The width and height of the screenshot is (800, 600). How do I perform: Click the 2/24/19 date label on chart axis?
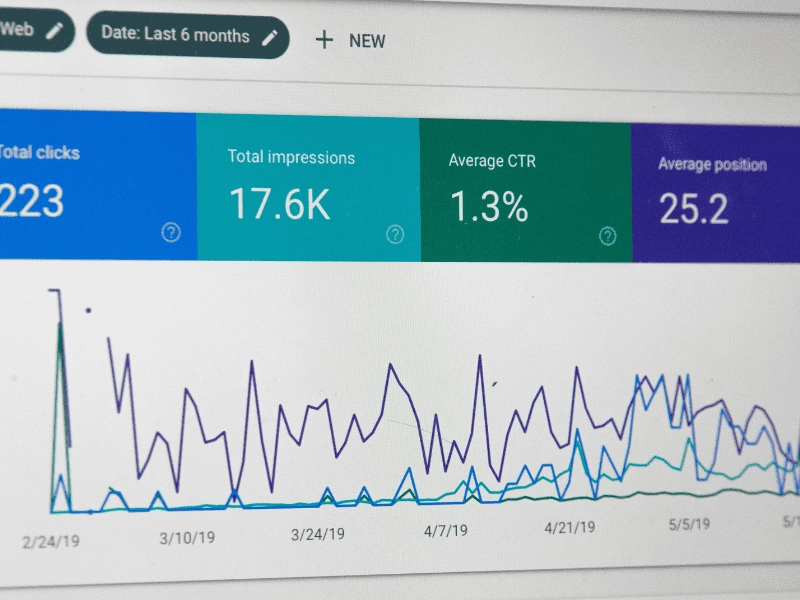(49, 541)
